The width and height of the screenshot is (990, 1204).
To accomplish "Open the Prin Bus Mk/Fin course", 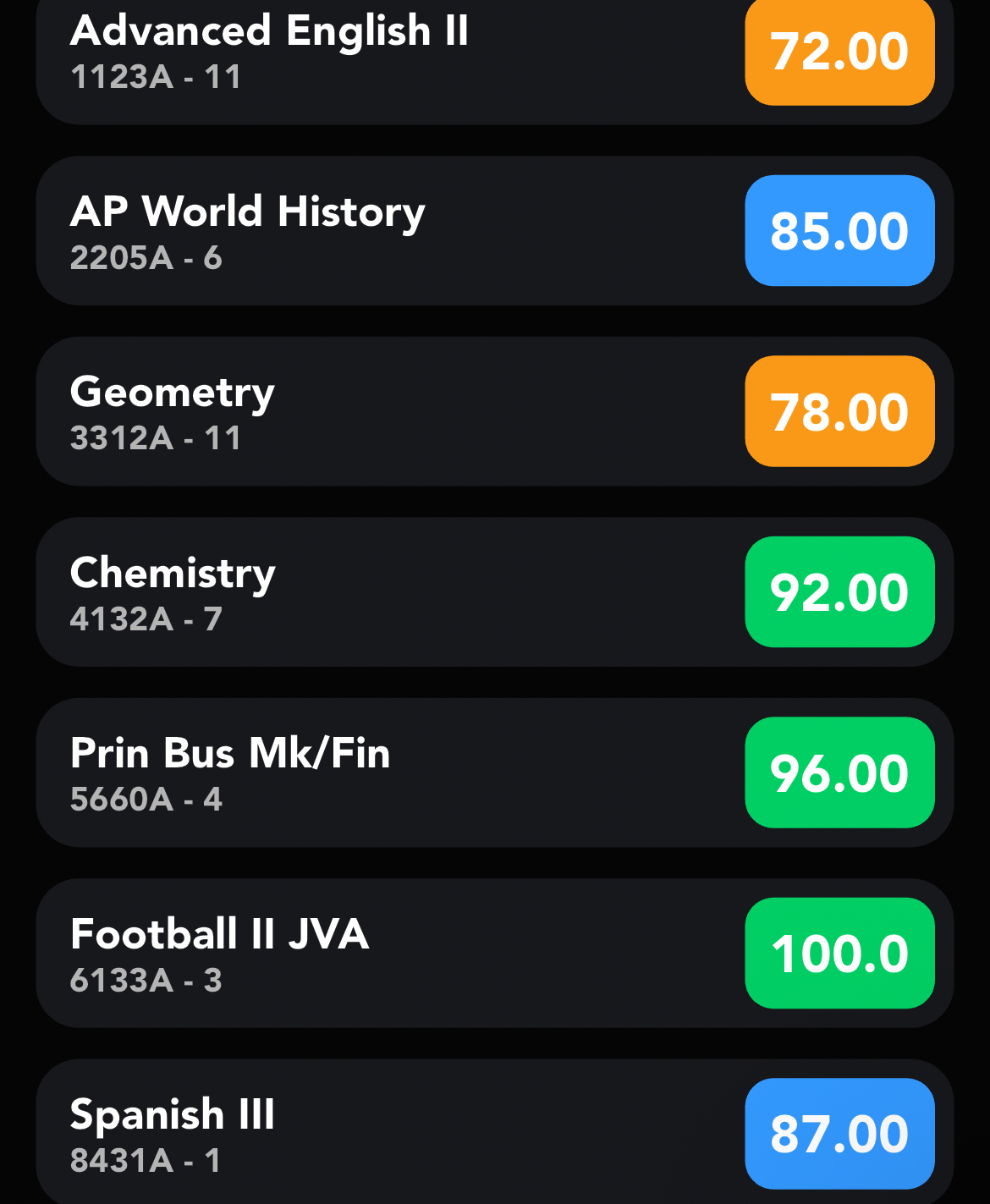I will pos(230,753).
